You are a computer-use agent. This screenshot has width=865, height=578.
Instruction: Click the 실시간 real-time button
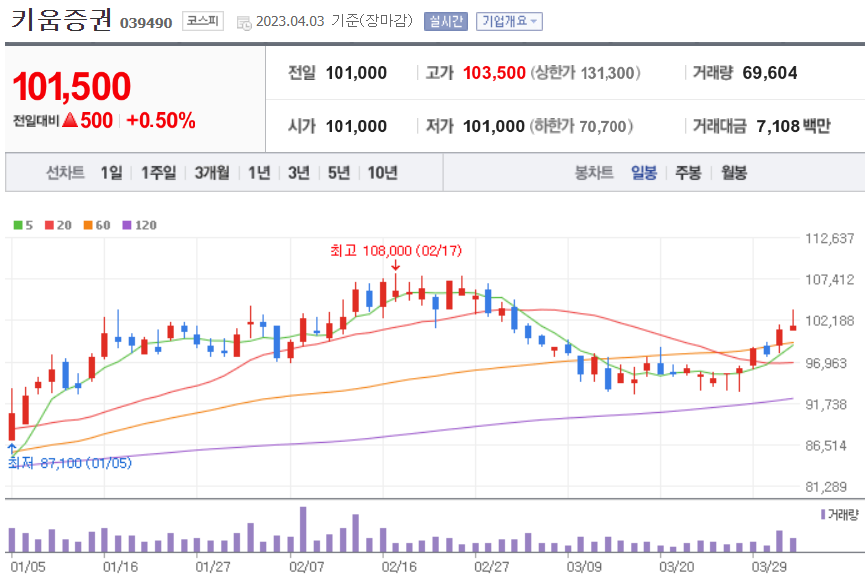point(446,22)
